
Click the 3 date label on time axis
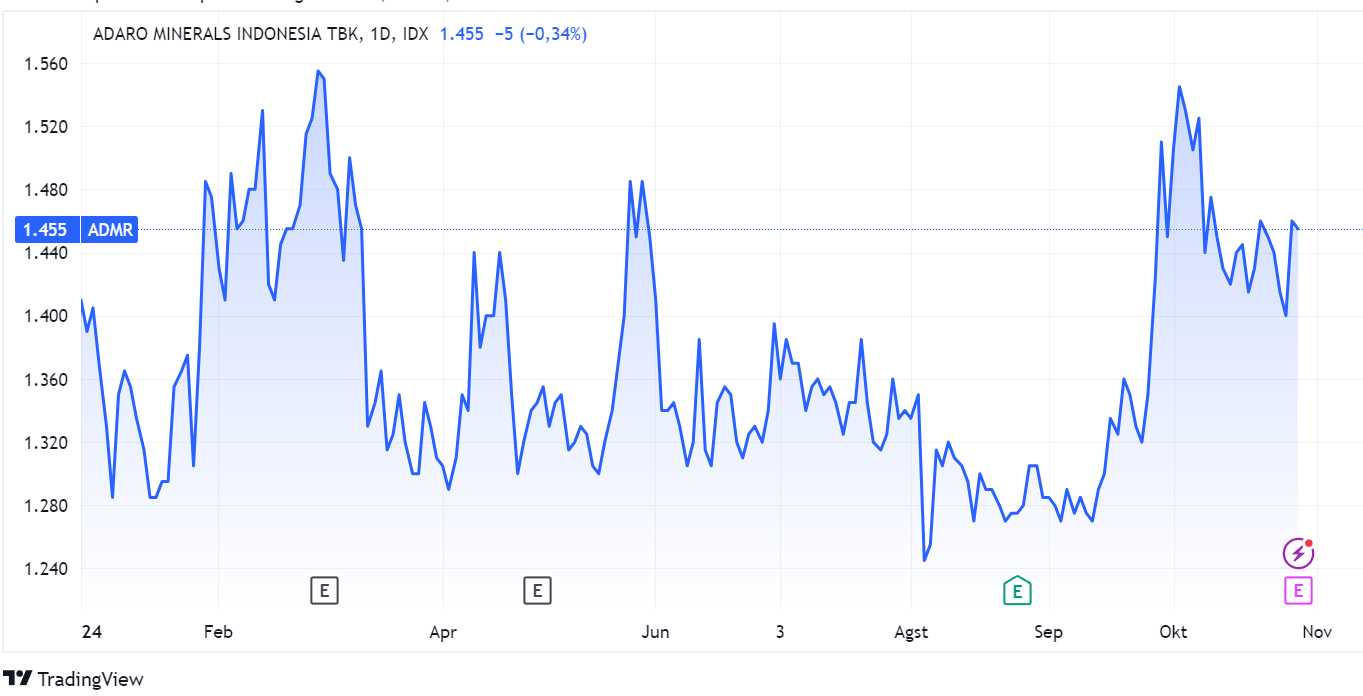780,632
